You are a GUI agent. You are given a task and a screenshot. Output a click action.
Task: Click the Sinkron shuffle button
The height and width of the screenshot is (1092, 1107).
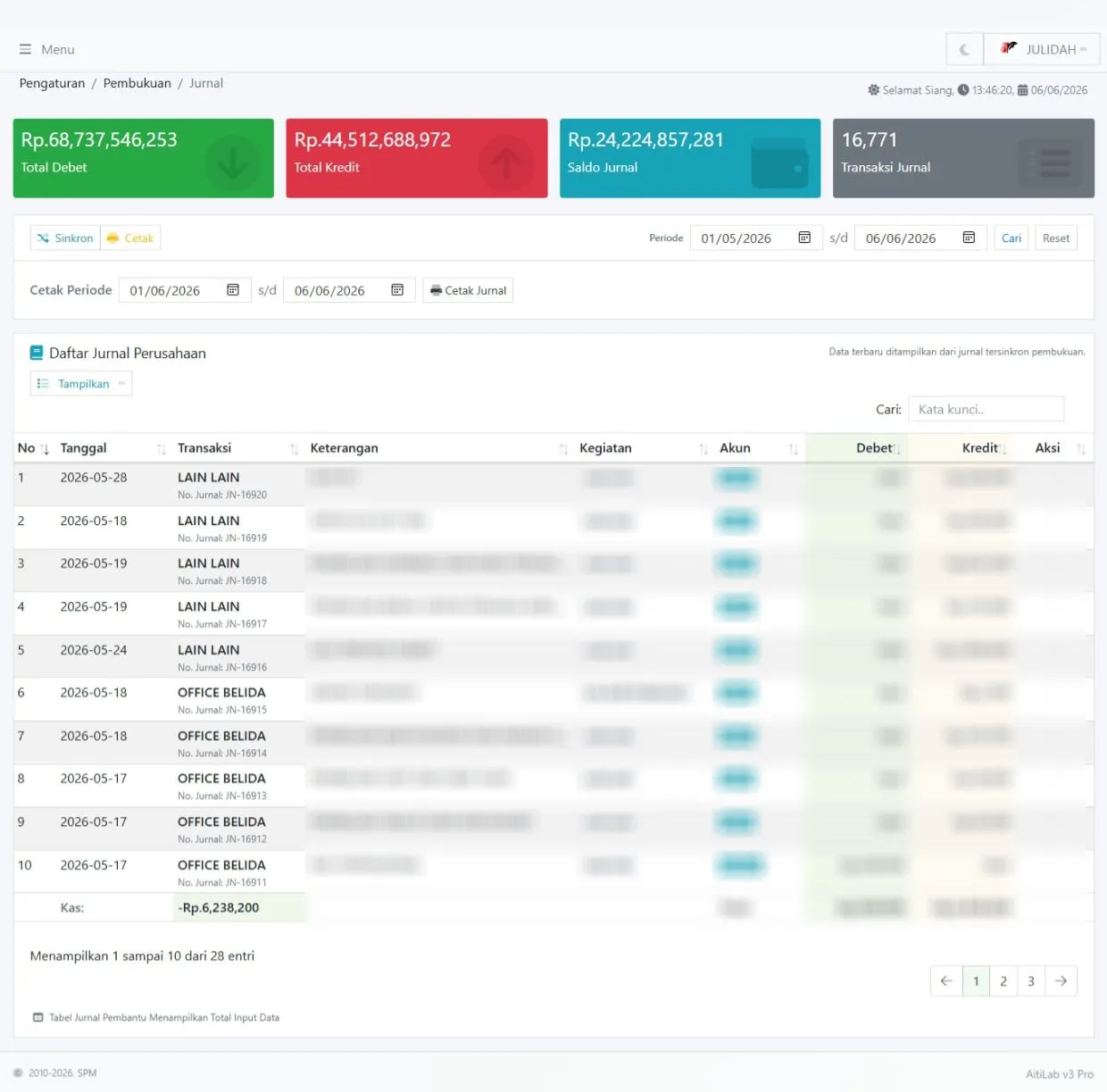65,238
